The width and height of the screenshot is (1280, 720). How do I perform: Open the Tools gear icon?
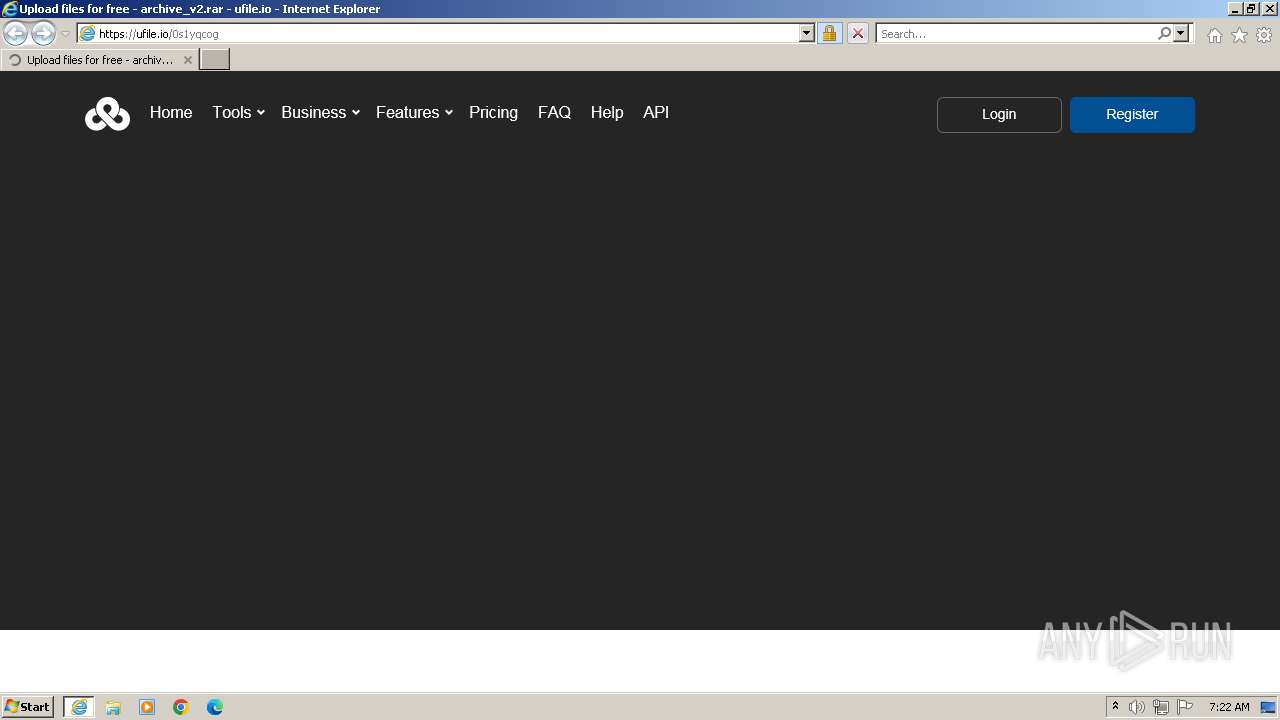[x=1264, y=35]
